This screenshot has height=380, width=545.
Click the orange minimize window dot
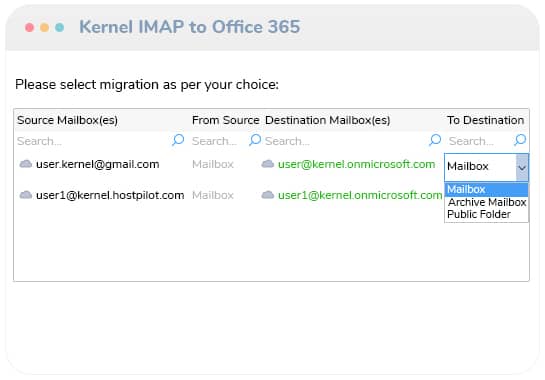[x=44, y=27]
